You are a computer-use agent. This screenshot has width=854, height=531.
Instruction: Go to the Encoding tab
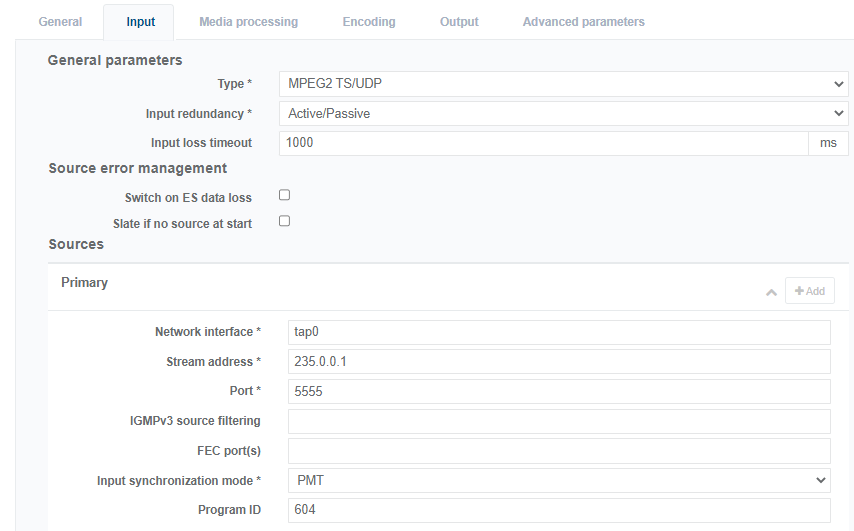tap(368, 22)
